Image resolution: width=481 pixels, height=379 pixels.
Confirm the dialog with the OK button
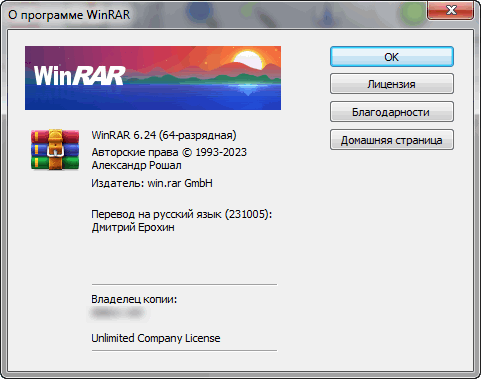392,57
